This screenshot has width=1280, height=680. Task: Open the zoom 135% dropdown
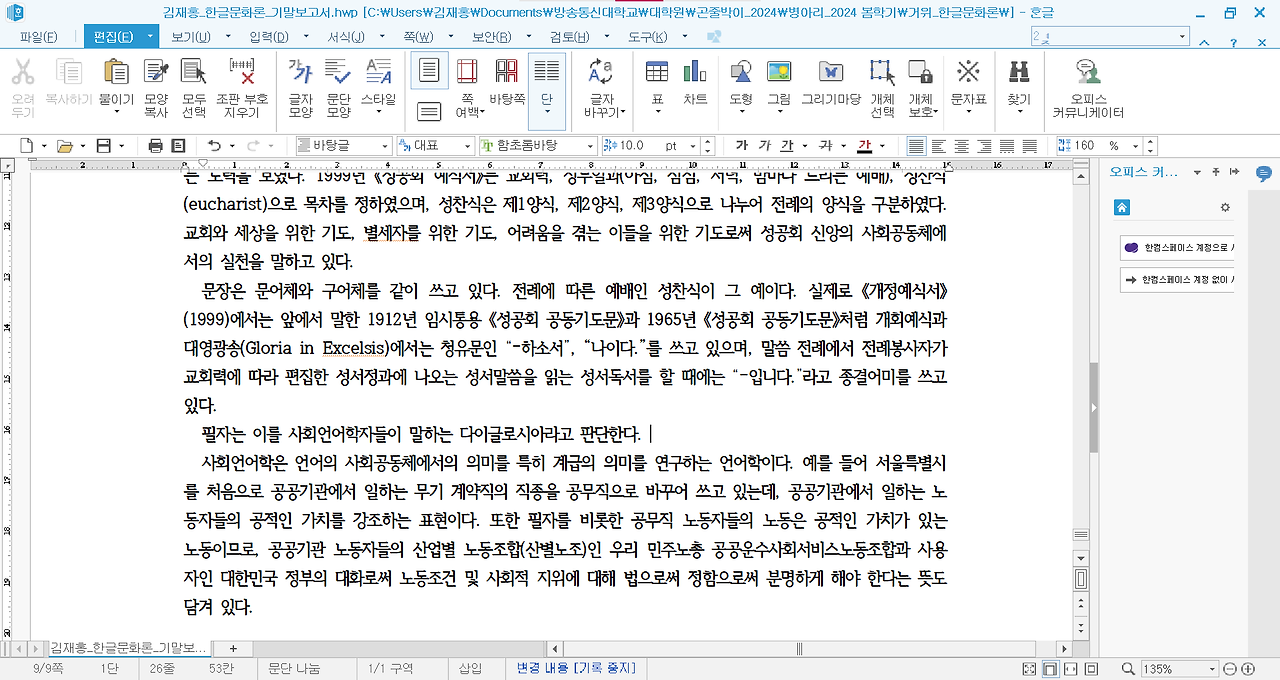click(x=1213, y=669)
